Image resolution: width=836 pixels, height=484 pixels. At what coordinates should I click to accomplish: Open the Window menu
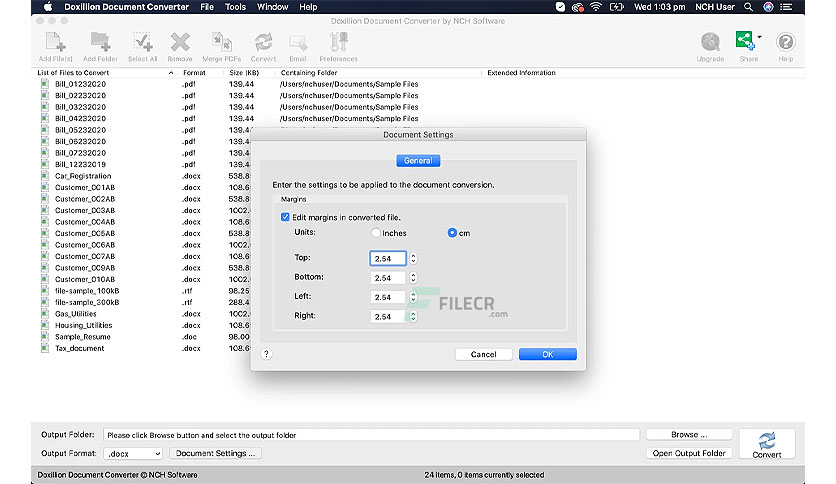pyautogui.click(x=272, y=7)
